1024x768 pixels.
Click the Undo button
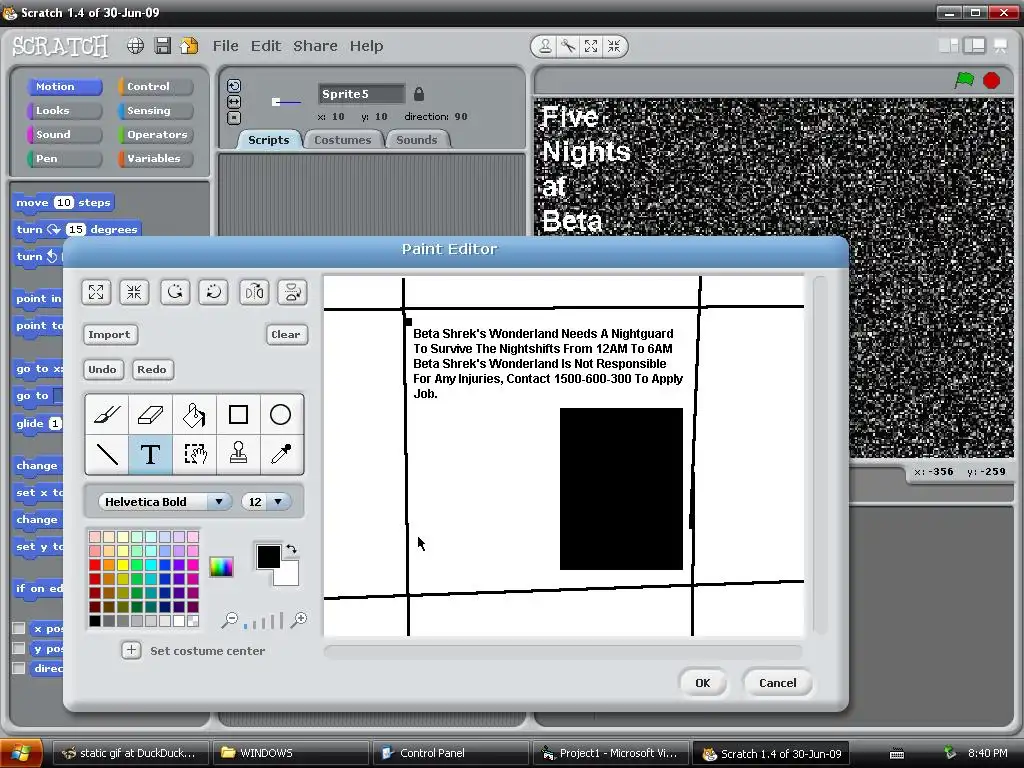[x=103, y=369]
